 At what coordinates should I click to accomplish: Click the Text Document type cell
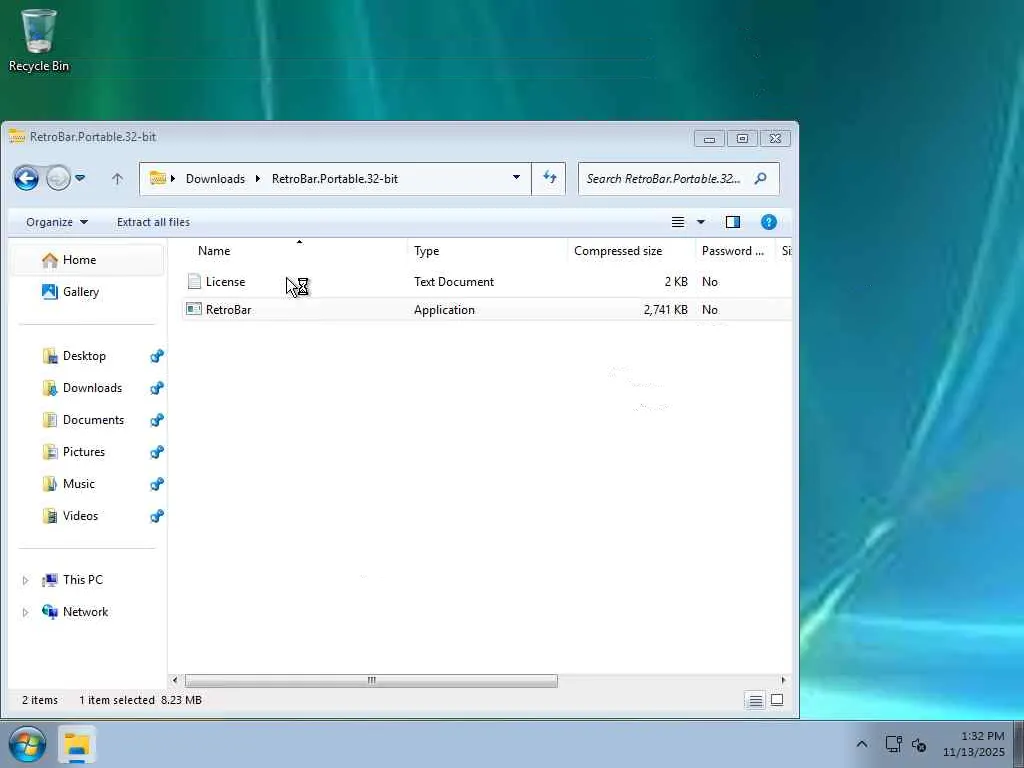tap(454, 282)
